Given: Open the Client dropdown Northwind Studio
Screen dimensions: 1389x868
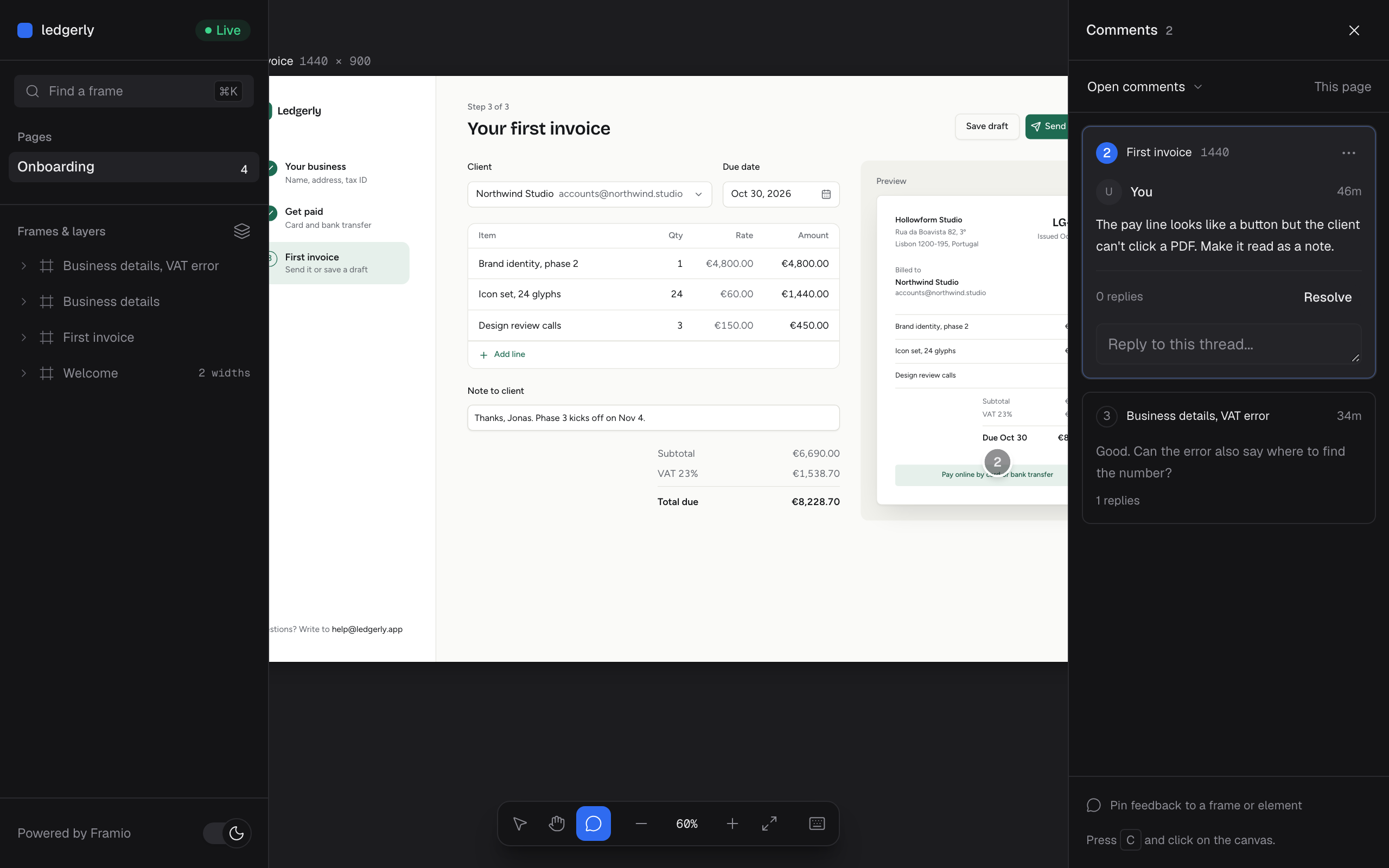Looking at the screenshot, I should click(589, 194).
